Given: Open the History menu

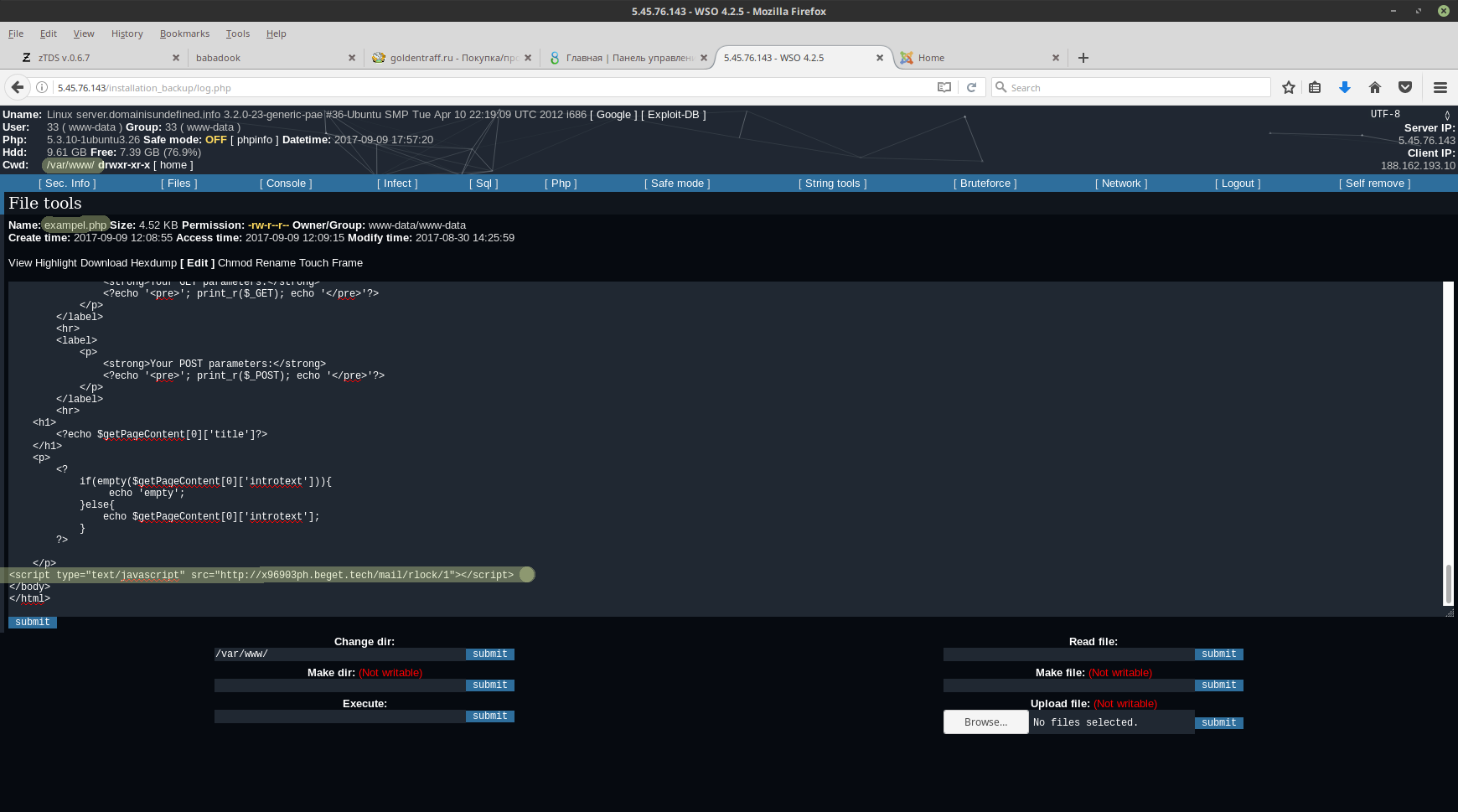Looking at the screenshot, I should coord(127,34).
